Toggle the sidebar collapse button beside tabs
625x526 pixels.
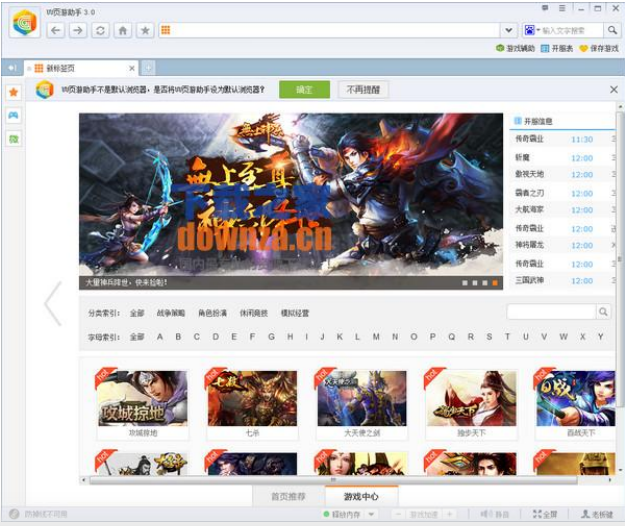(x=12, y=68)
